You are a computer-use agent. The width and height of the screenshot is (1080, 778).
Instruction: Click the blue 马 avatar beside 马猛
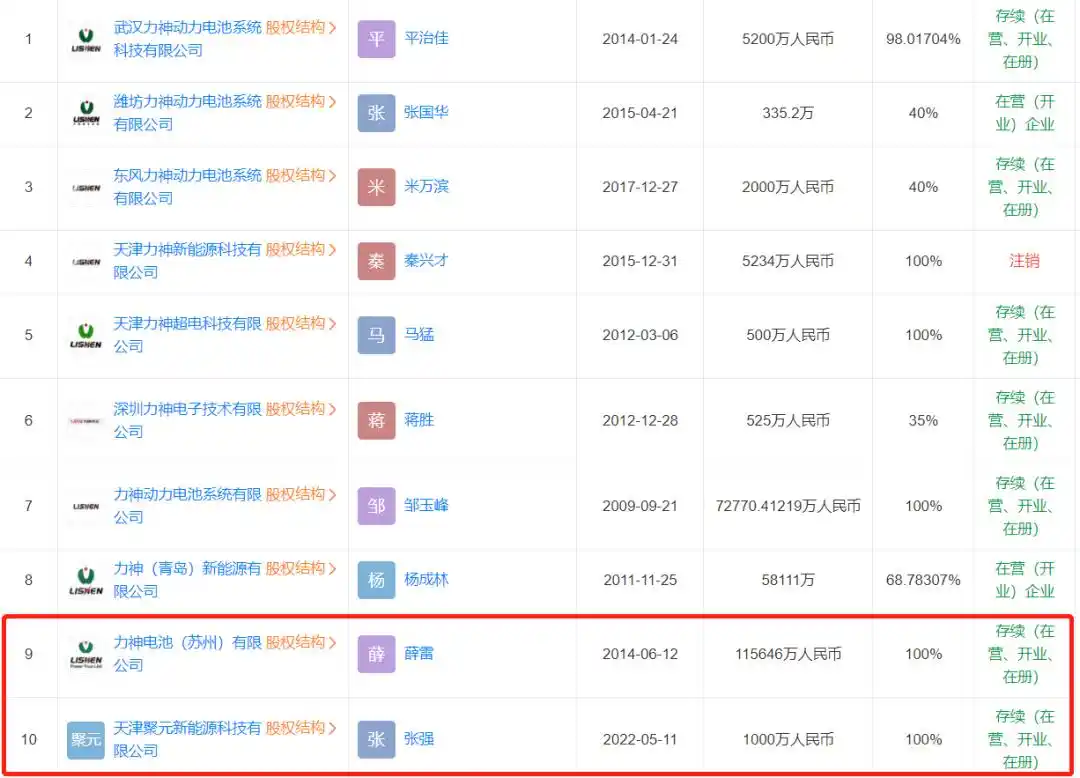pyautogui.click(x=375, y=335)
